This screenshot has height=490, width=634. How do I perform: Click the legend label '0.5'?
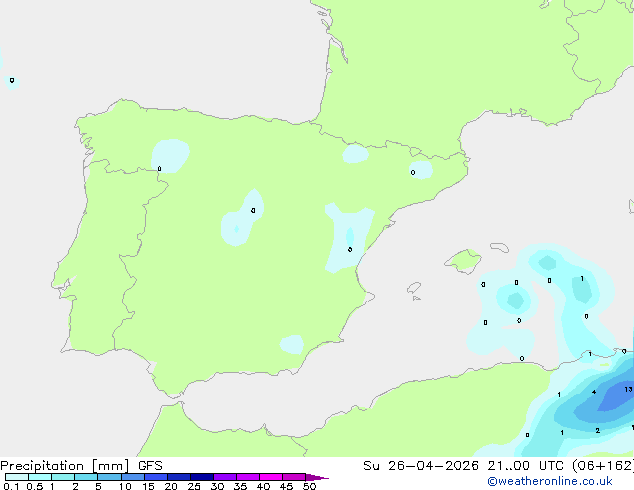point(35,486)
